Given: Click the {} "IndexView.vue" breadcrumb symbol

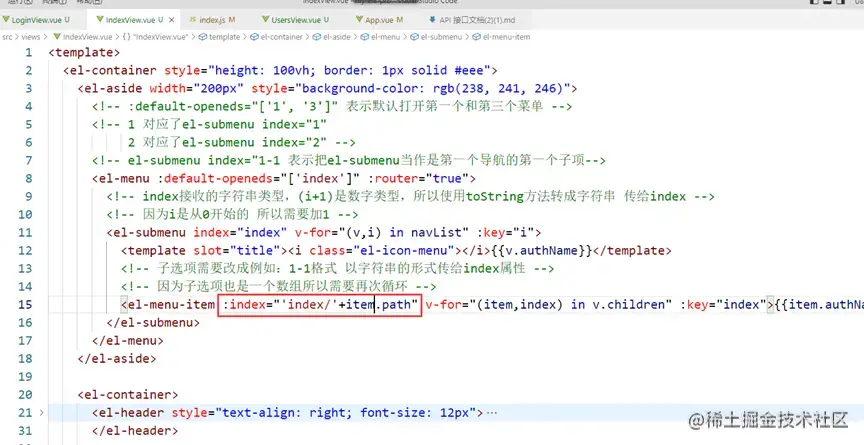Looking at the screenshot, I should tap(155, 37).
